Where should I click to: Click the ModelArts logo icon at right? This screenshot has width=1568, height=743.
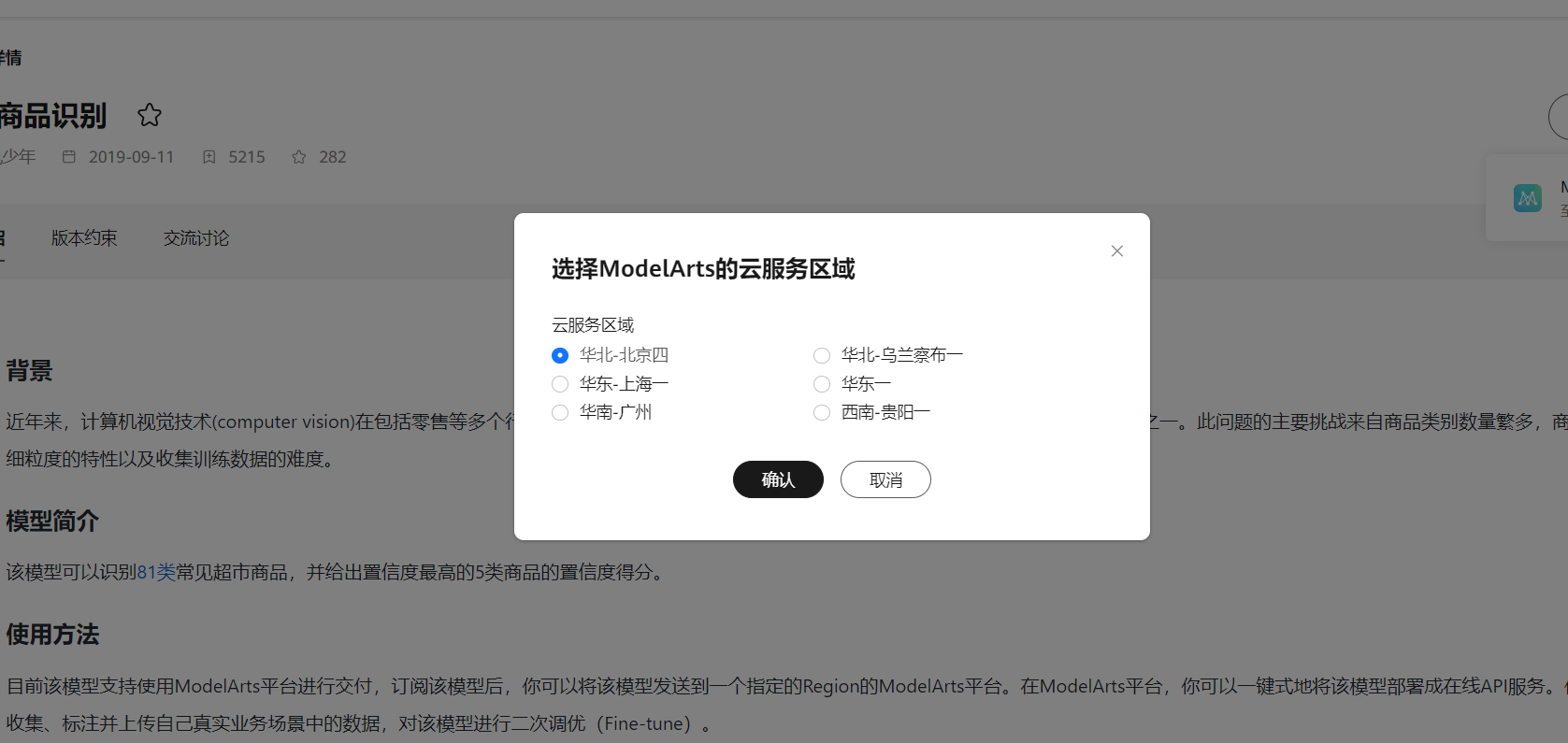pos(1528,198)
